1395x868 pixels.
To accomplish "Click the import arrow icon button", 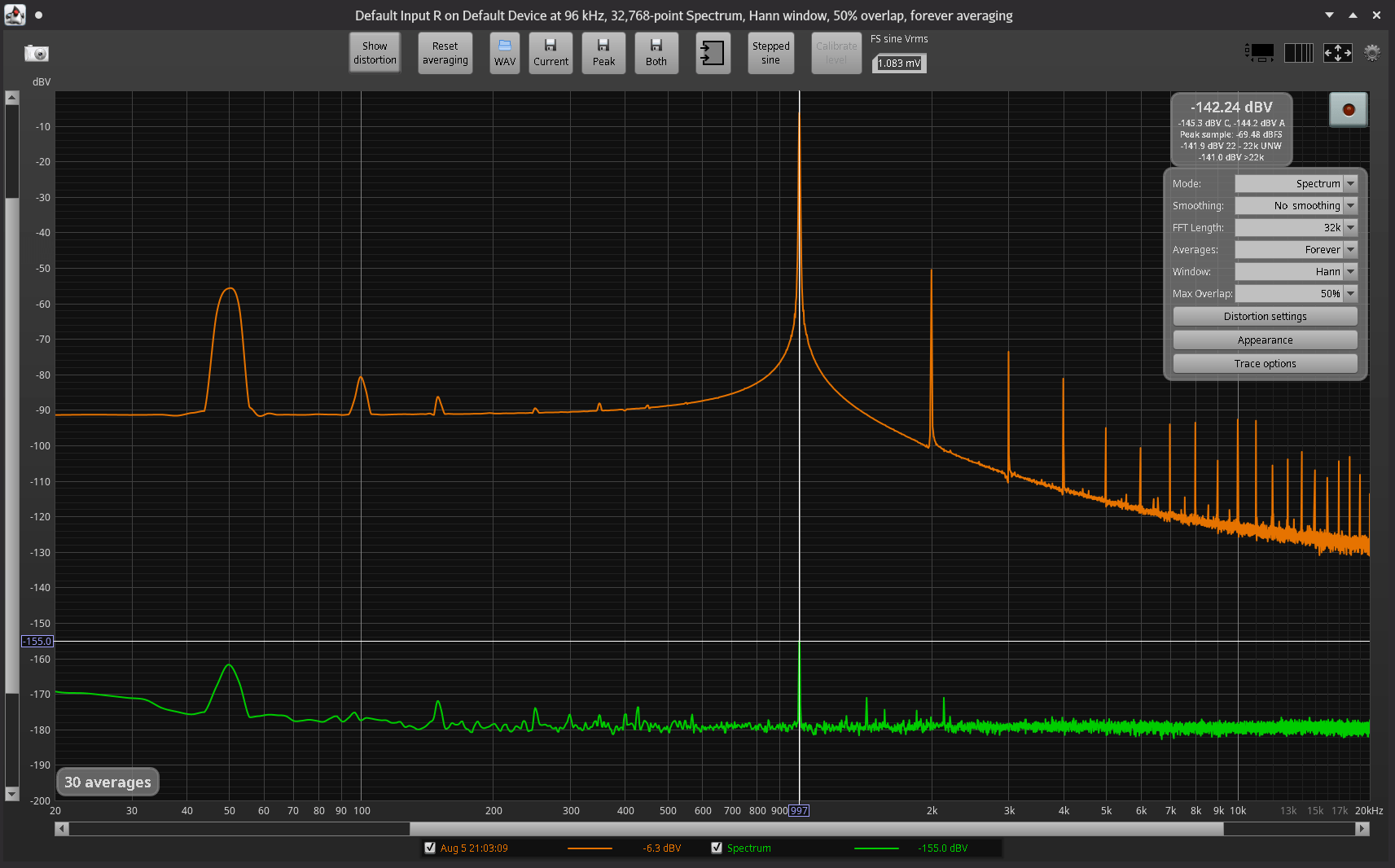I will coord(713,53).
